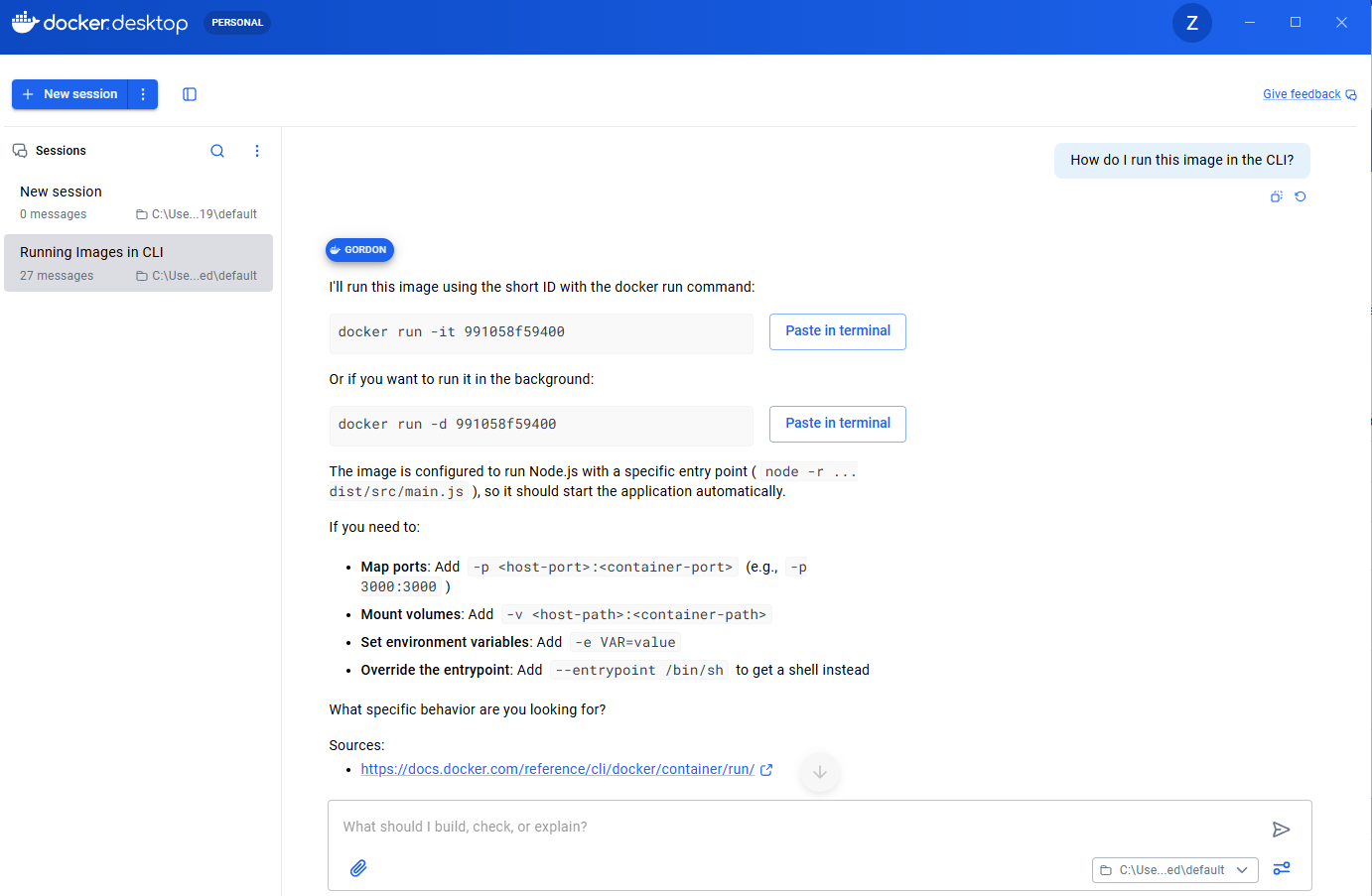Click the Docker Desktop whale logo
The height and width of the screenshot is (896, 1372).
(x=25, y=22)
